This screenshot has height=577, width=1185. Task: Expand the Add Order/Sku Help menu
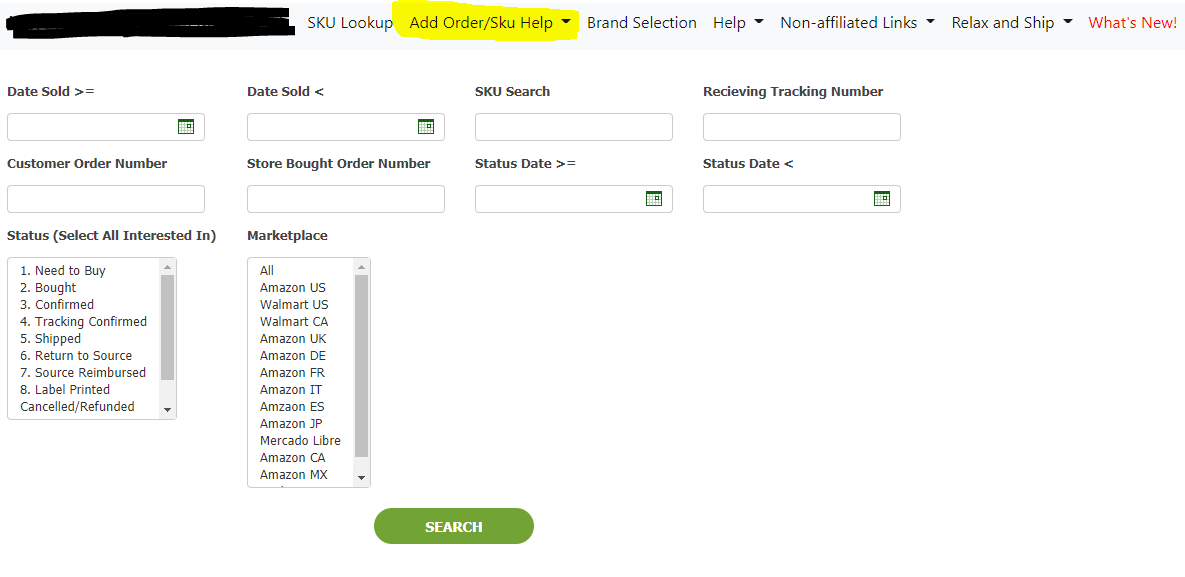[490, 23]
